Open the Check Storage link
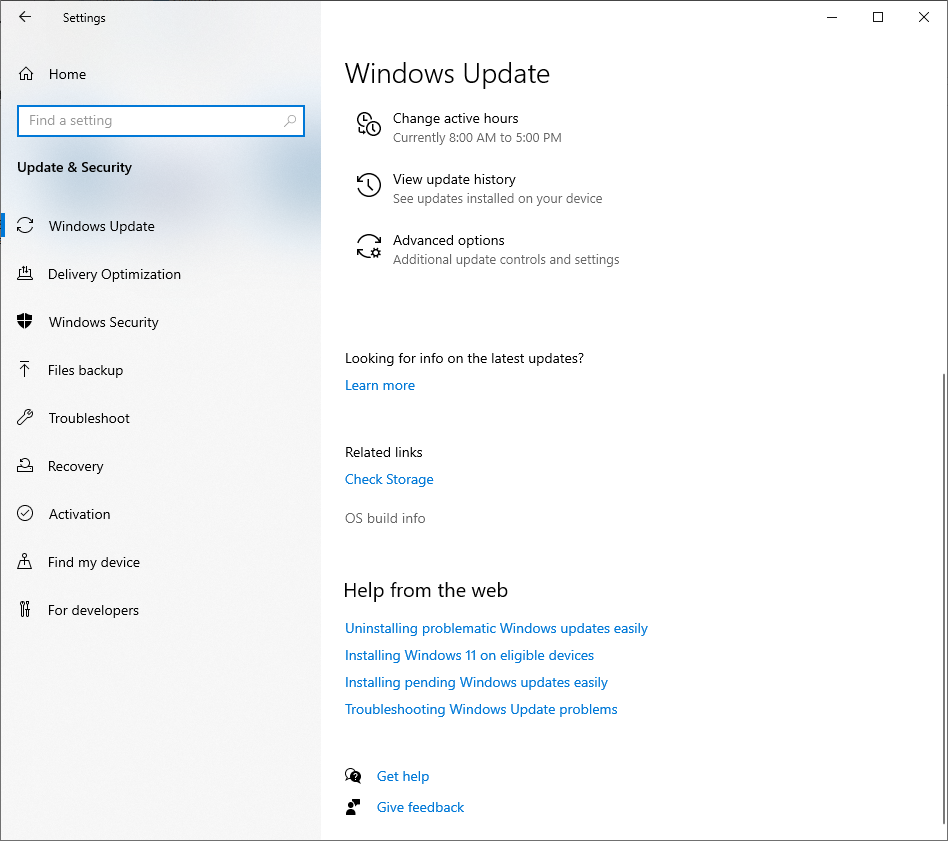Viewport: 948px width, 841px height. (389, 479)
